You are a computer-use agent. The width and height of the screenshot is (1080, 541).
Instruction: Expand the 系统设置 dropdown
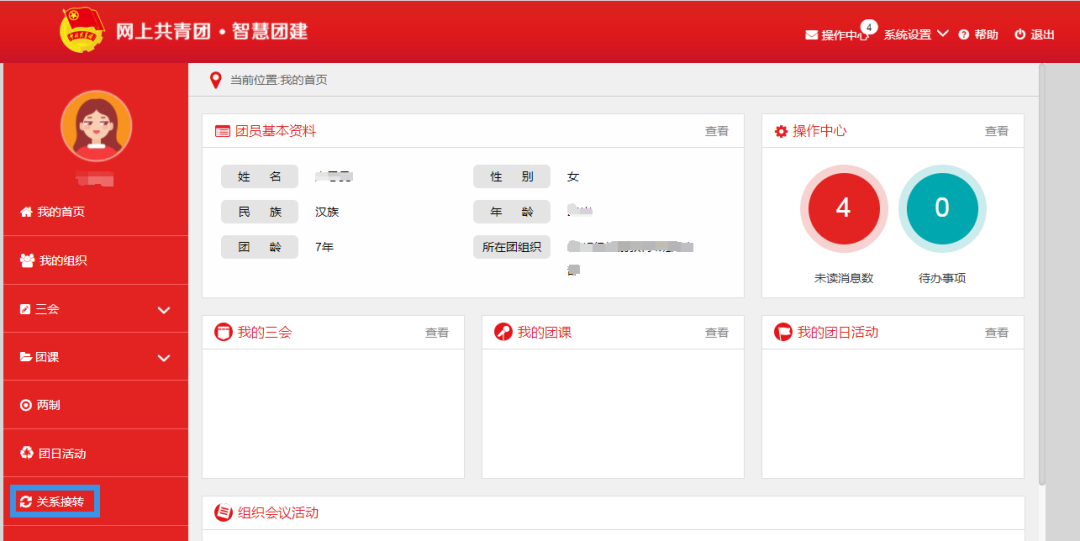tap(915, 35)
